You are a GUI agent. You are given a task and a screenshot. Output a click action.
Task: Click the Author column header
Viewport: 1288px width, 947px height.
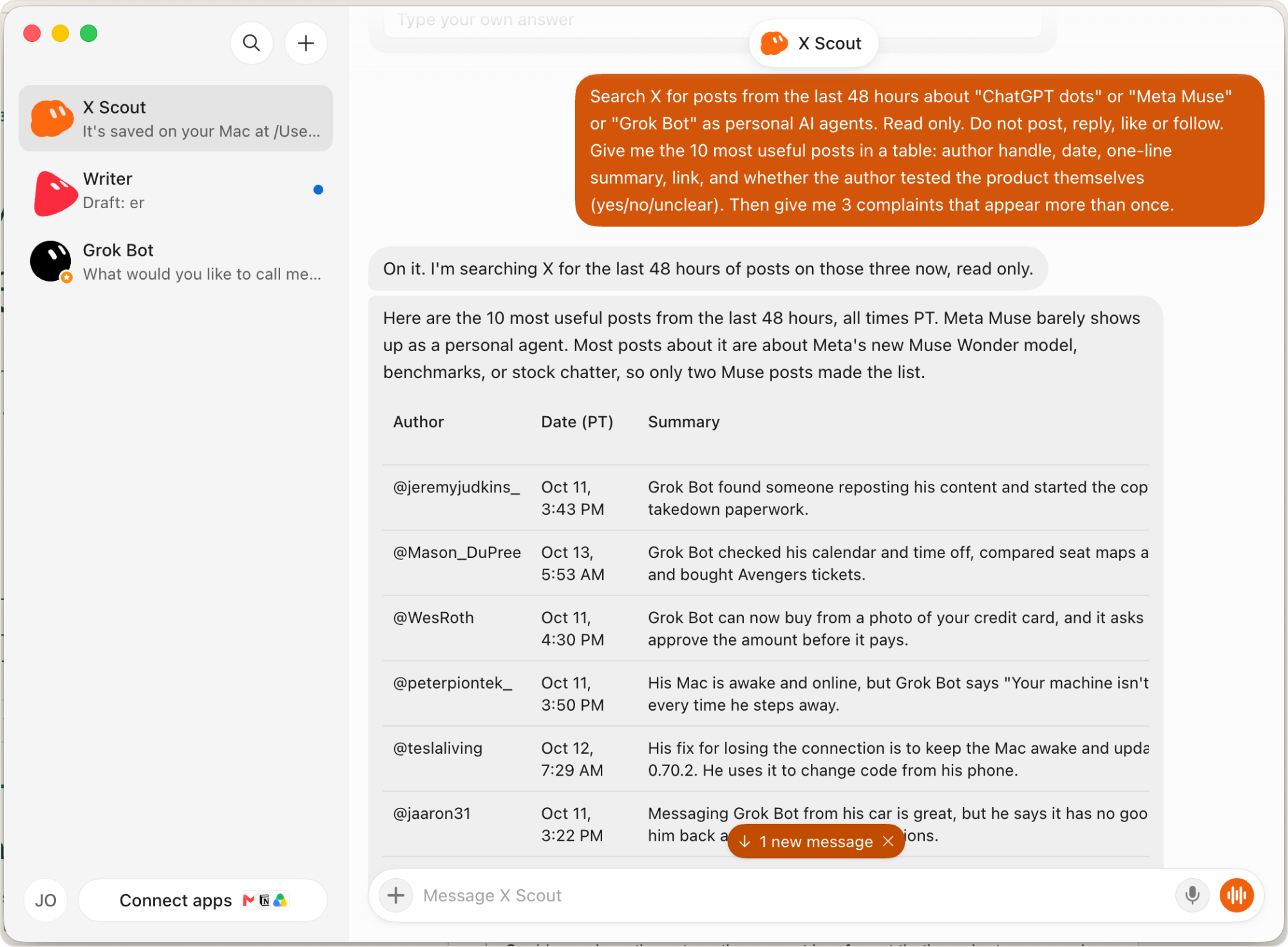419,422
